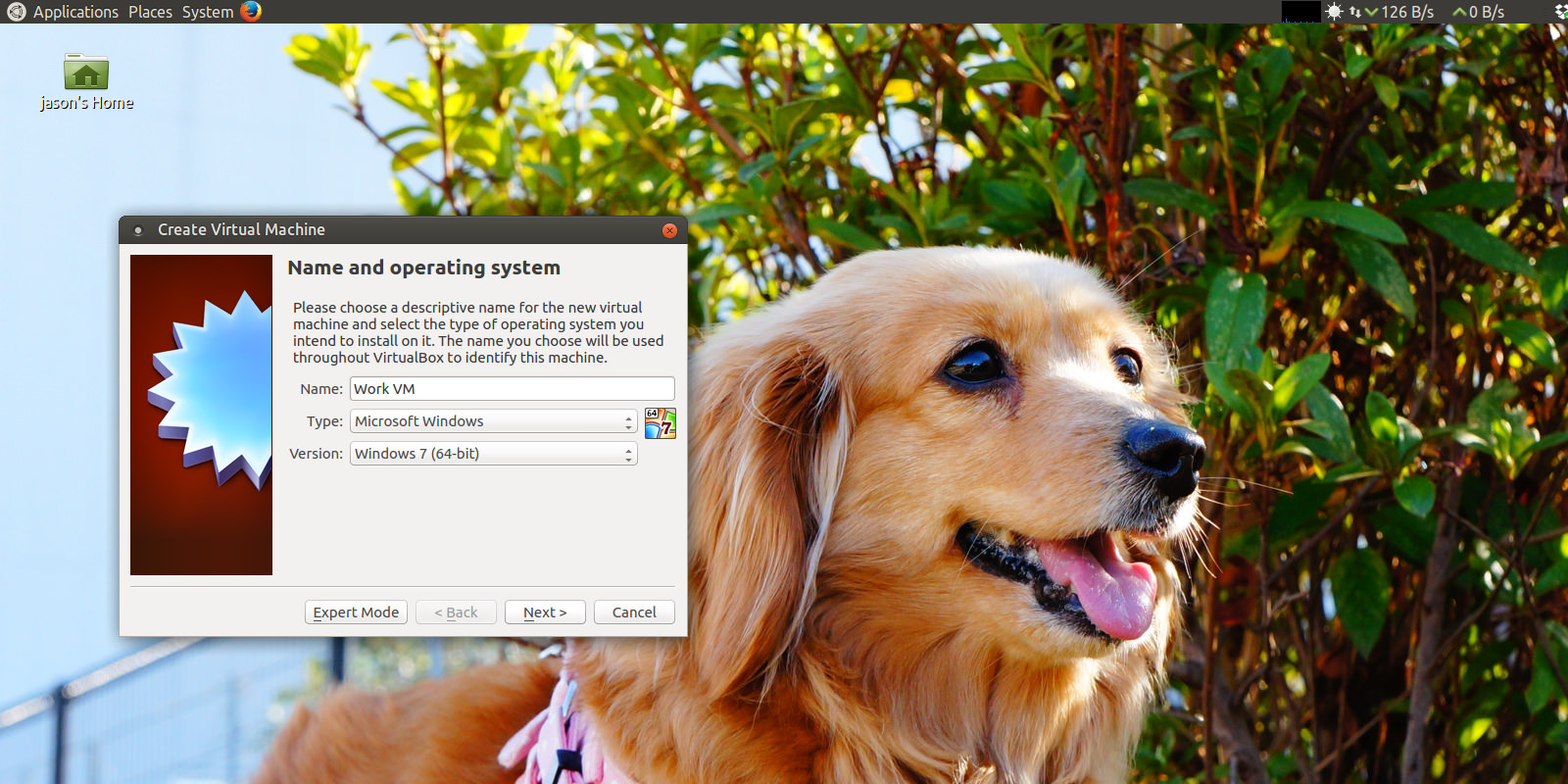The width and height of the screenshot is (1568, 784).
Task: Open the System menu
Action: [x=208, y=12]
